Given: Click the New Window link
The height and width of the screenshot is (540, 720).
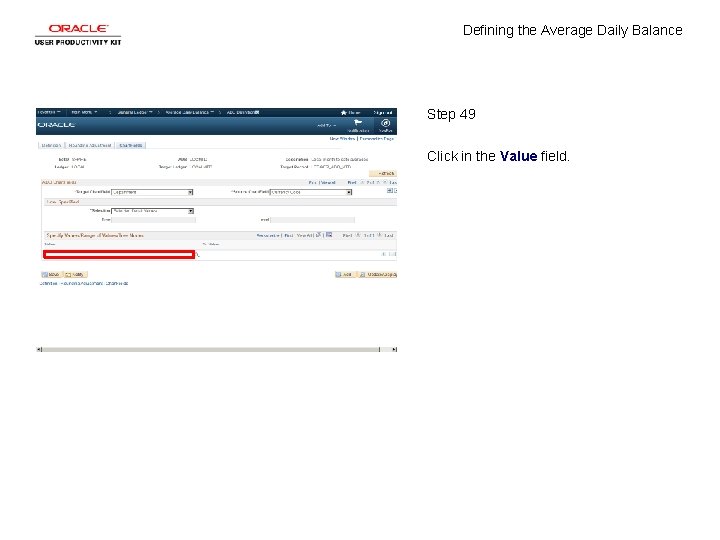Looking at the screenshot, I should pyautogui.click(x=342, y=138).
